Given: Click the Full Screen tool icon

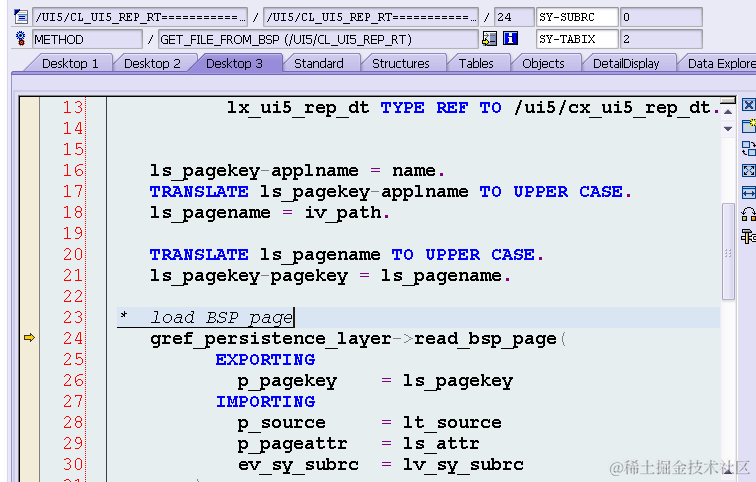Looking at the screenshot, I should click(x=748, y=170).
